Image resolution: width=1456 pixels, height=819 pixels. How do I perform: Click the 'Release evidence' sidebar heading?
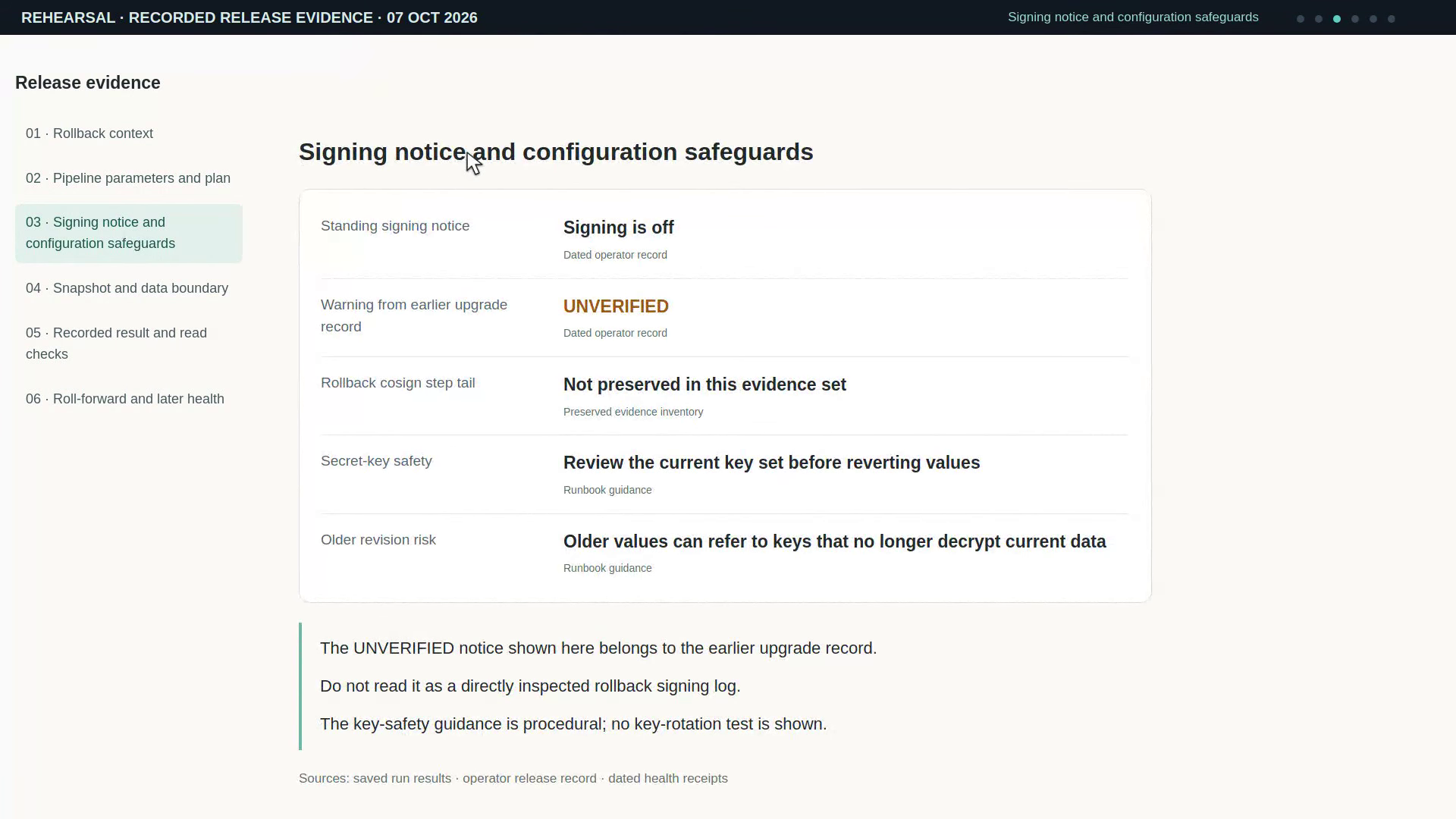coord(88,83)
